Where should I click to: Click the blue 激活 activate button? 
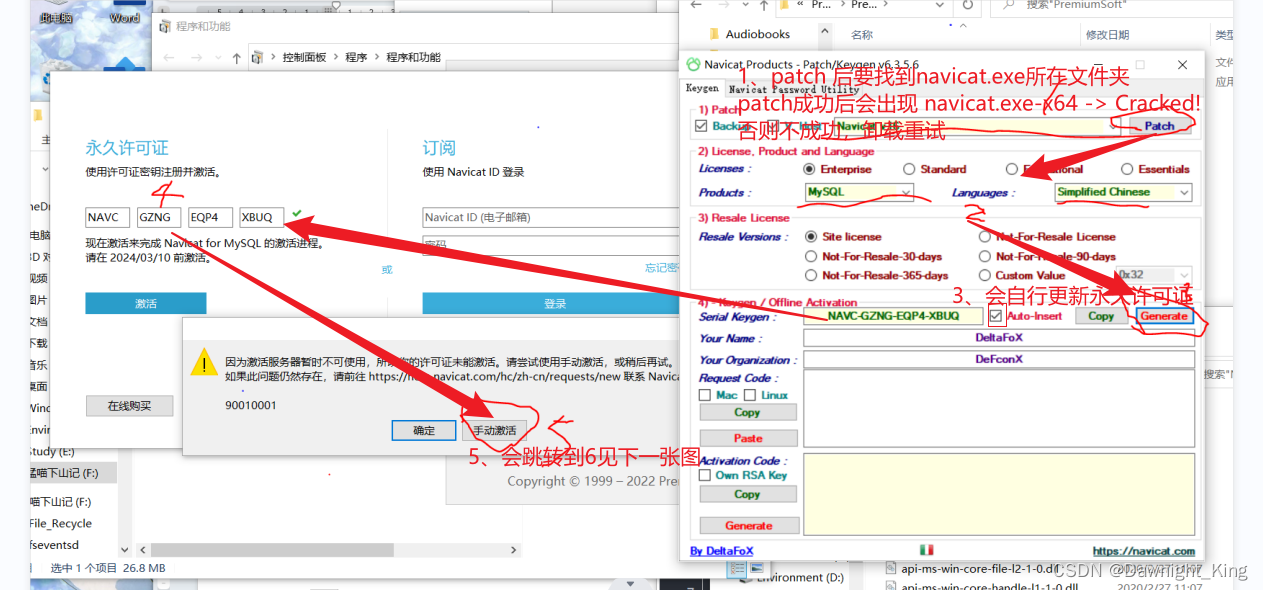(x=146, y=303)
